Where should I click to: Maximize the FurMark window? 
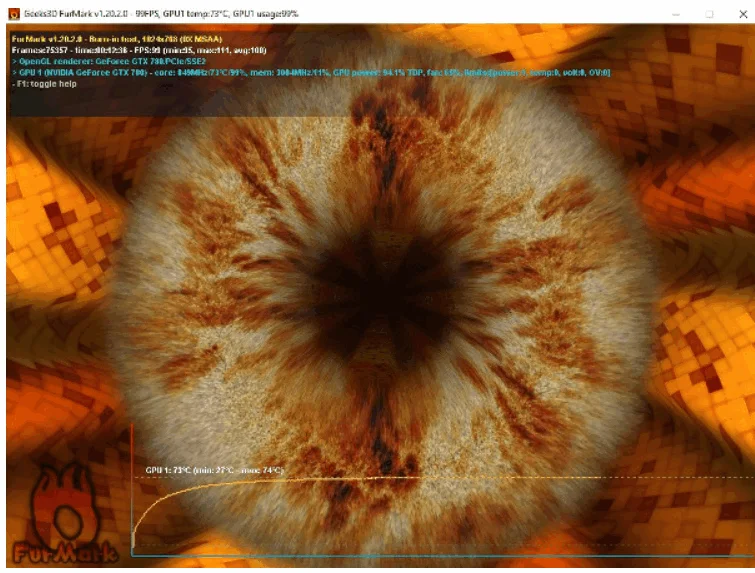pyautogui.click(x=709, y=13)
